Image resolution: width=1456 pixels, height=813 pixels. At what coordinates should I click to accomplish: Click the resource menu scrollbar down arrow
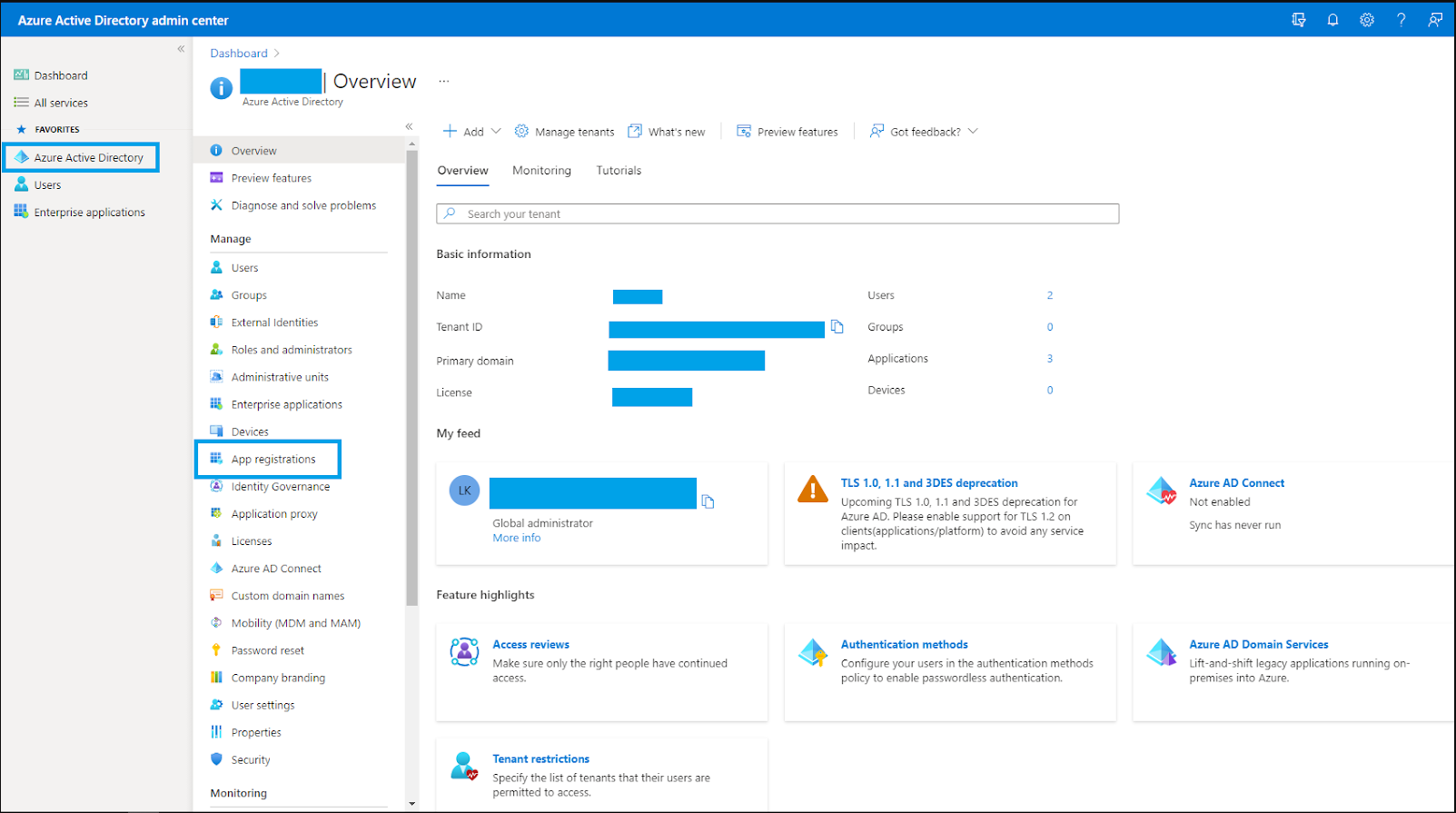(411, 803)
